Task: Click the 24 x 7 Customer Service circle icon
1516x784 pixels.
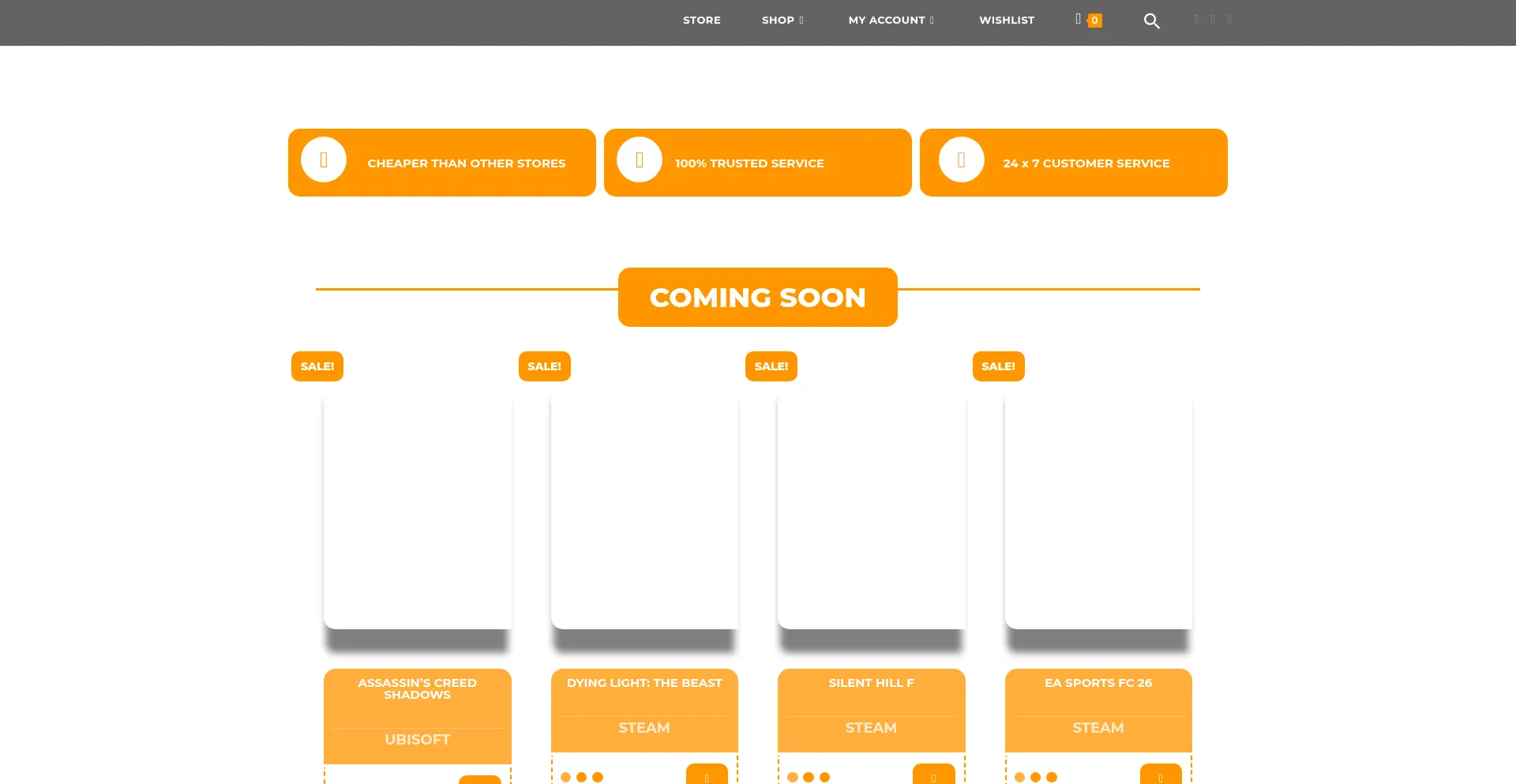Action: pos(961,159)
